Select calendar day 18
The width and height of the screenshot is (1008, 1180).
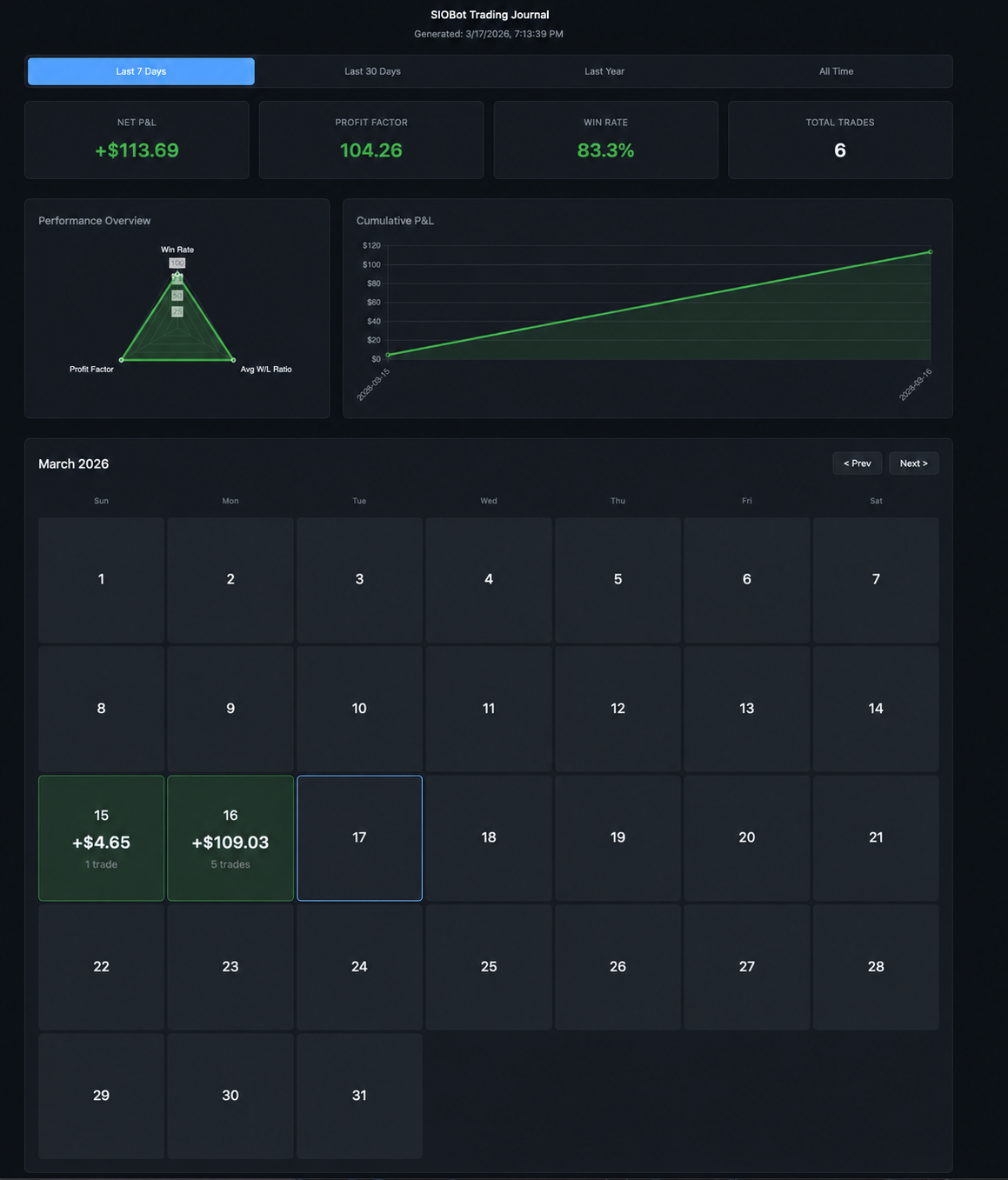tap(489, 838)
